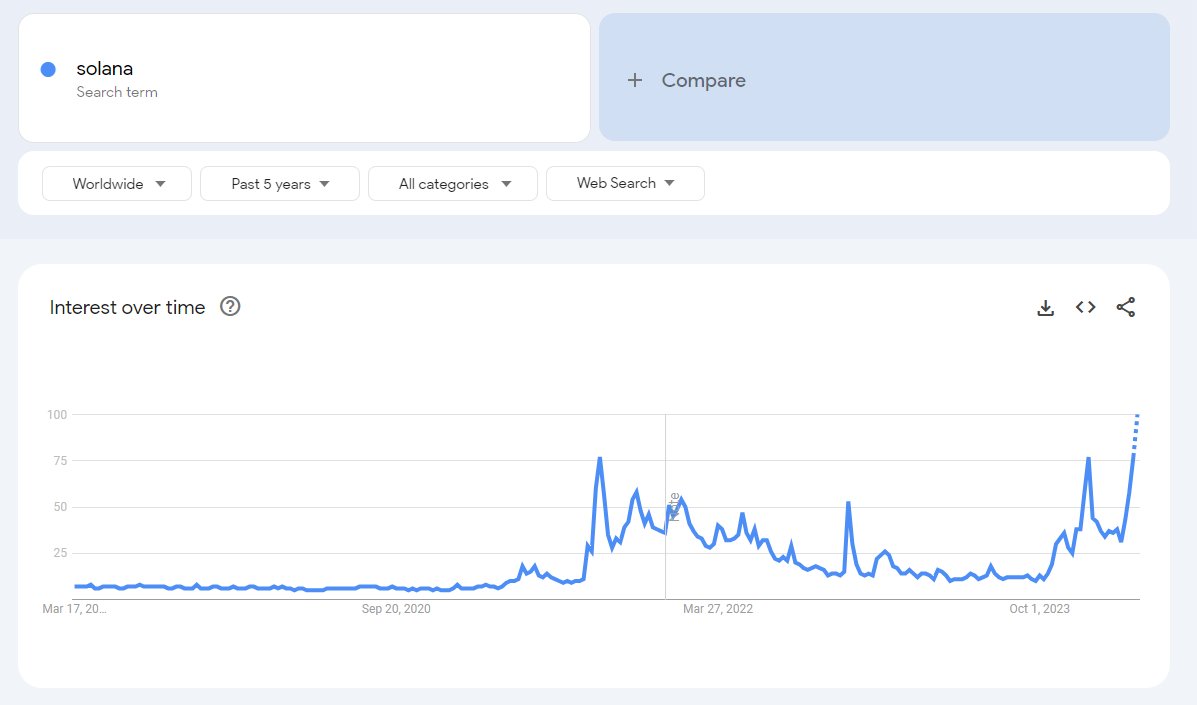Click the truncated Mar 17 axis label
Screen dimensions: 1197x705
pos(74,609)
